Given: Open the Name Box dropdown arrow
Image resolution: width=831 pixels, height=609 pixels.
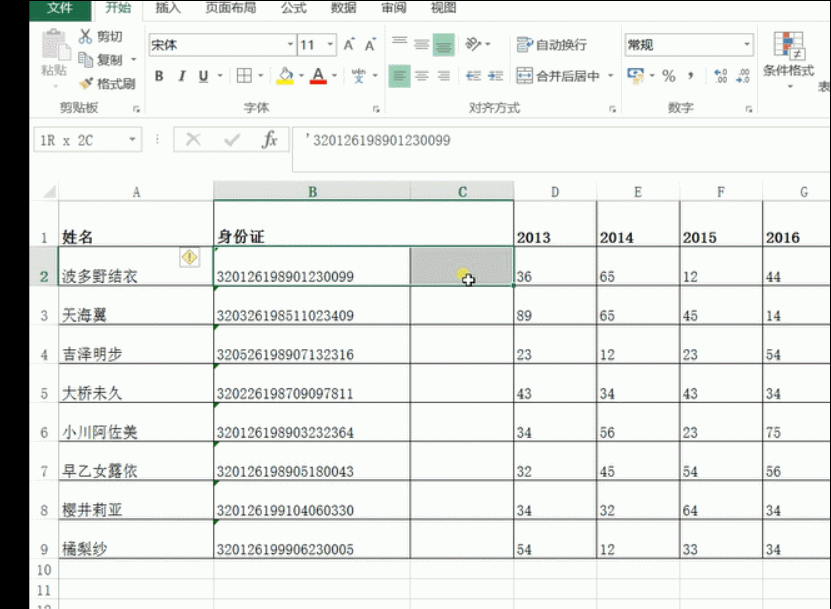Looking at the screenshot, I should pos(132,140).
